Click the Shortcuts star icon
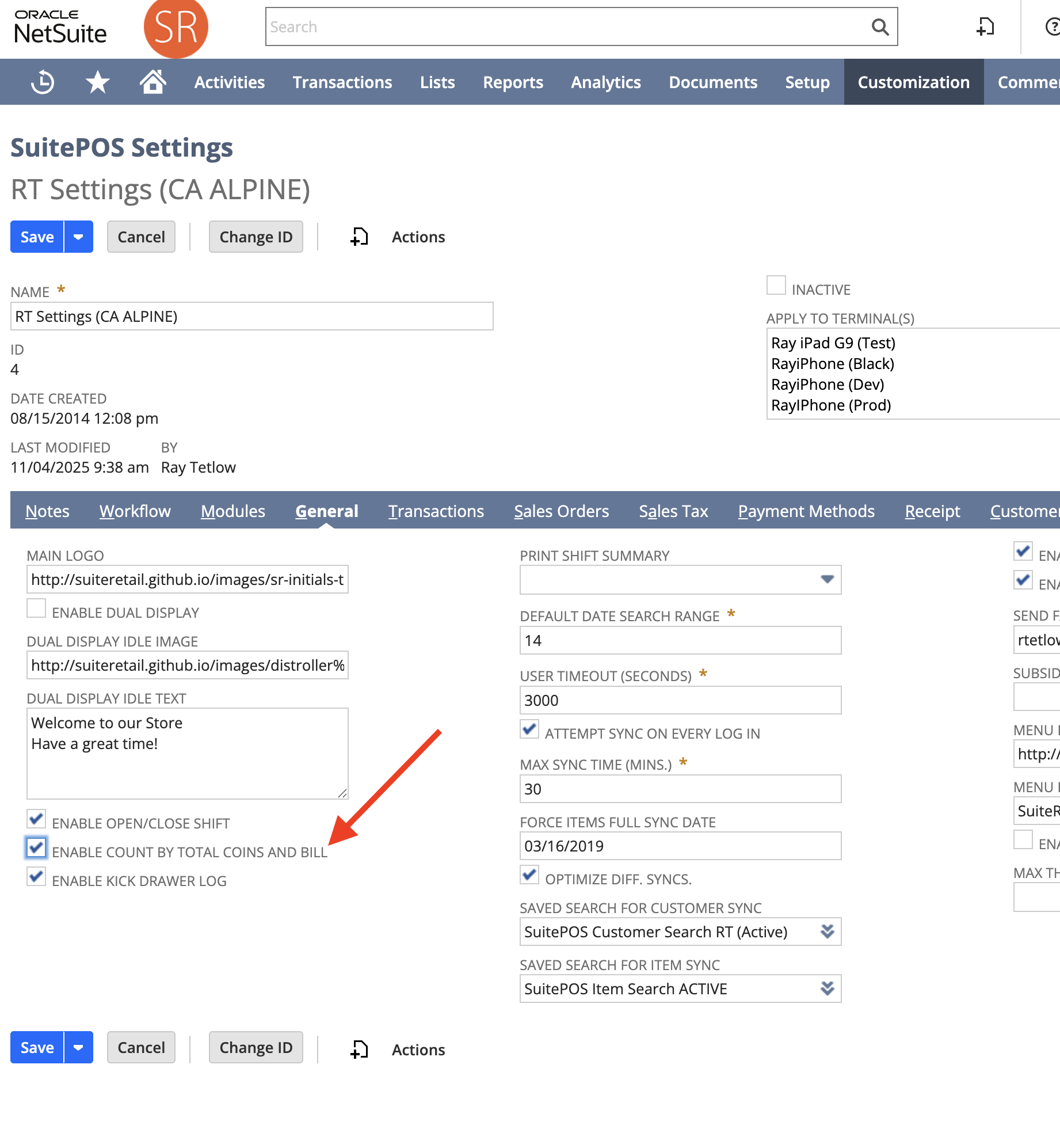This screenshot has width=1060, height=1148. pyautogui.click(x=97, y=82)
